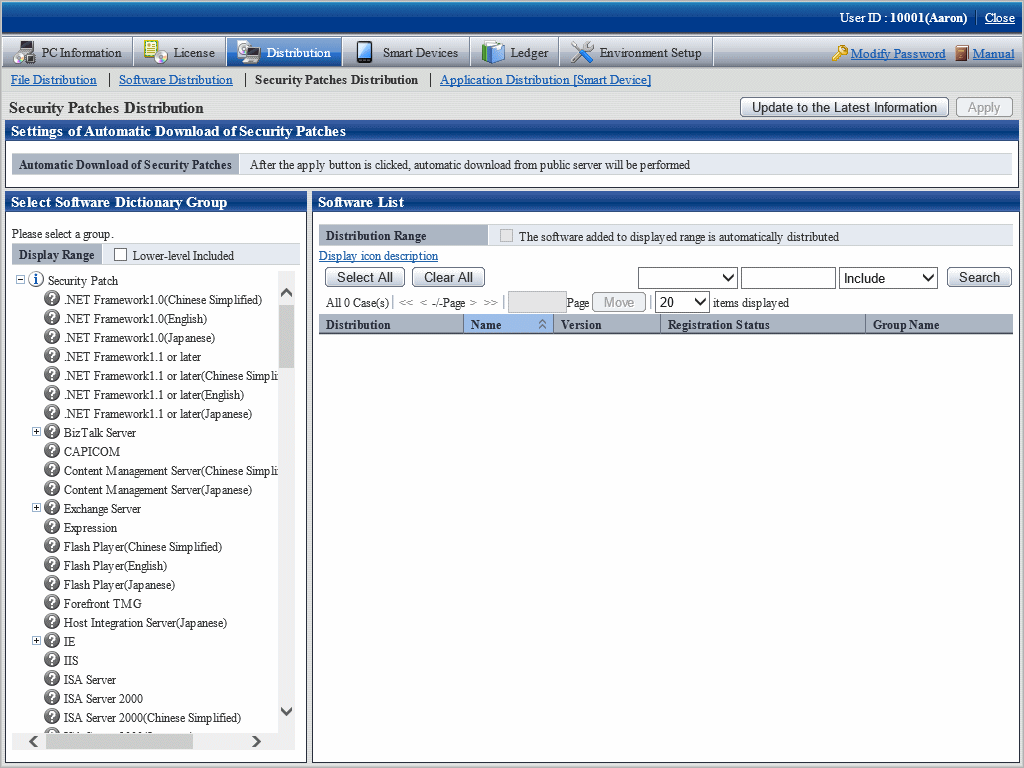Click the Manual book icon
The height and width of the screenshot is (768, 1024).
click(962, 54)
